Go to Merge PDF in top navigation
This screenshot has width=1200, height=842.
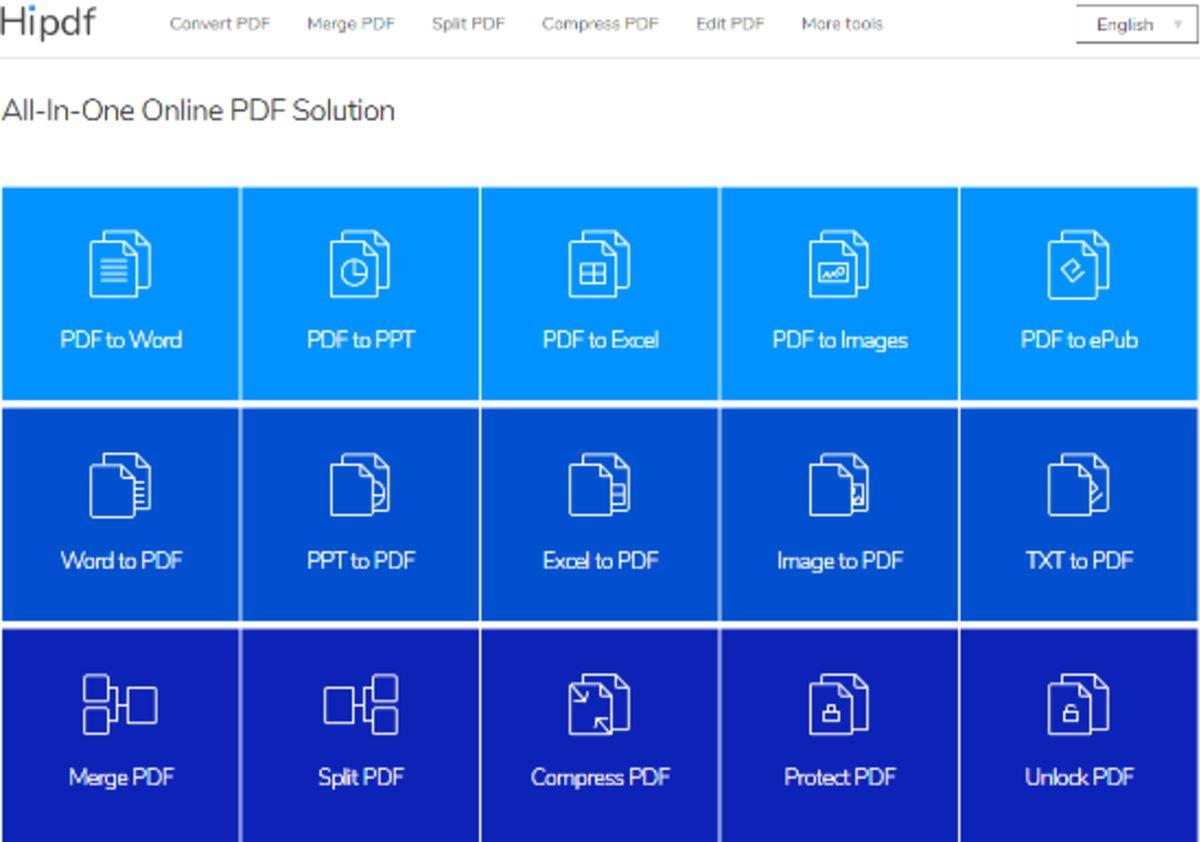point(350,24)
